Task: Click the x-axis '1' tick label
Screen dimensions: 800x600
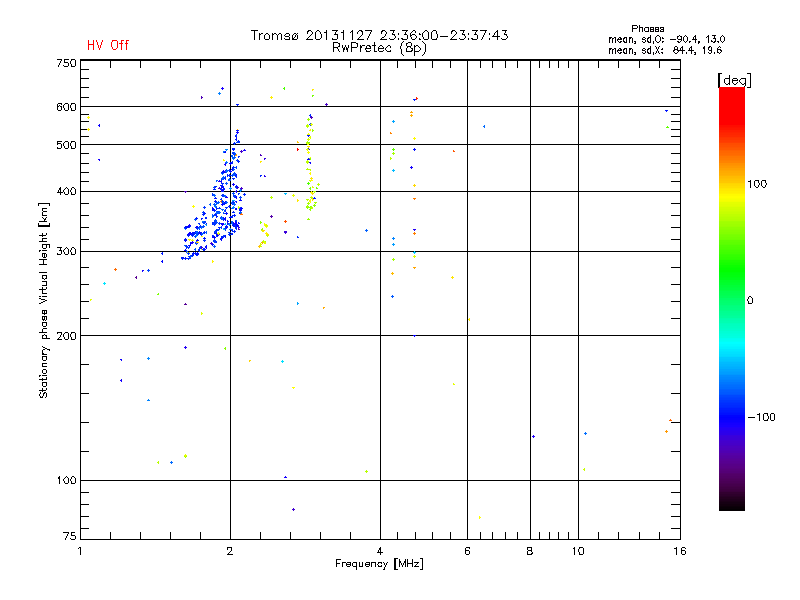Action: point(80,551)
